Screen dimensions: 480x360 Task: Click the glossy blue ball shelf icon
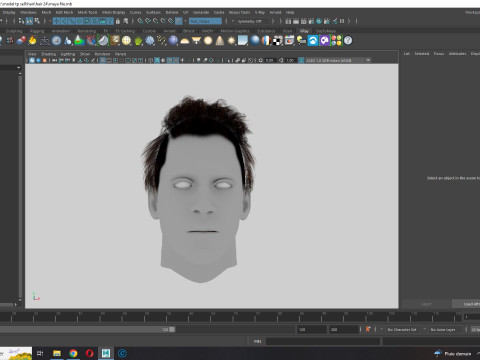pos(255,41)
